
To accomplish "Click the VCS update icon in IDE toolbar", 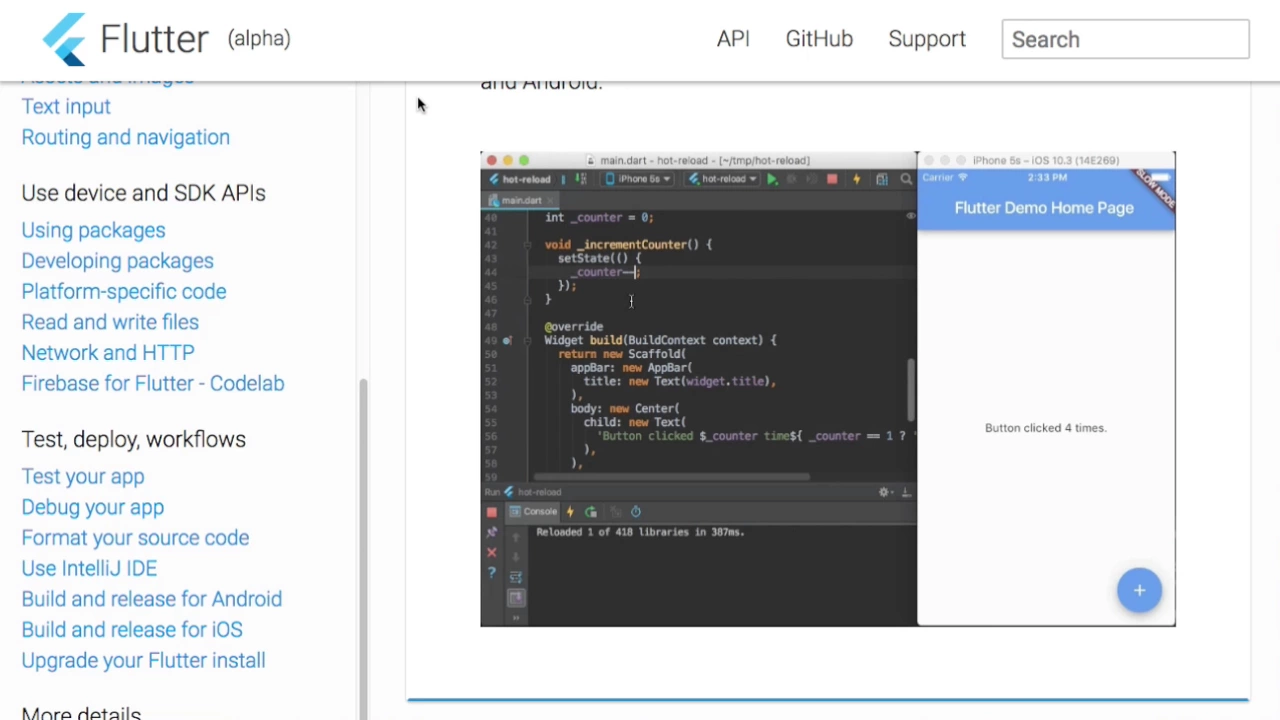I will point(581,179).
